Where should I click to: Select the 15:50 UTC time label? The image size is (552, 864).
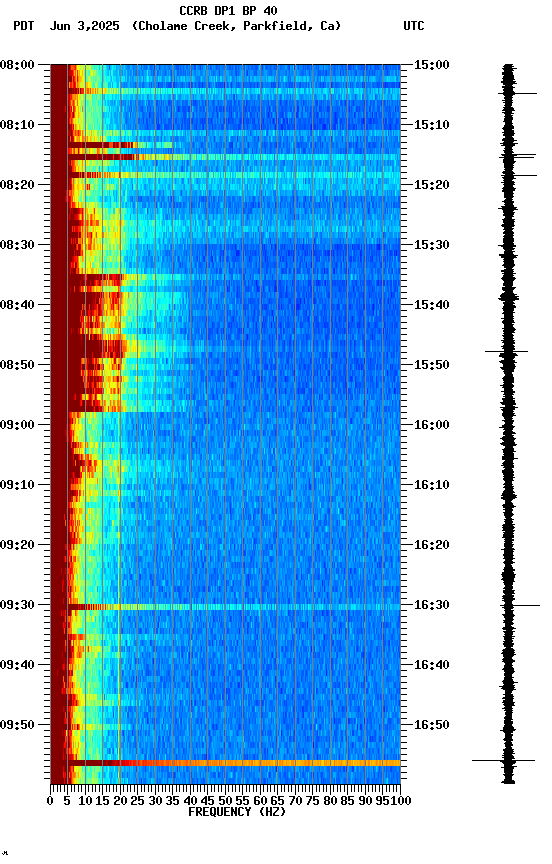click(431, 365)
